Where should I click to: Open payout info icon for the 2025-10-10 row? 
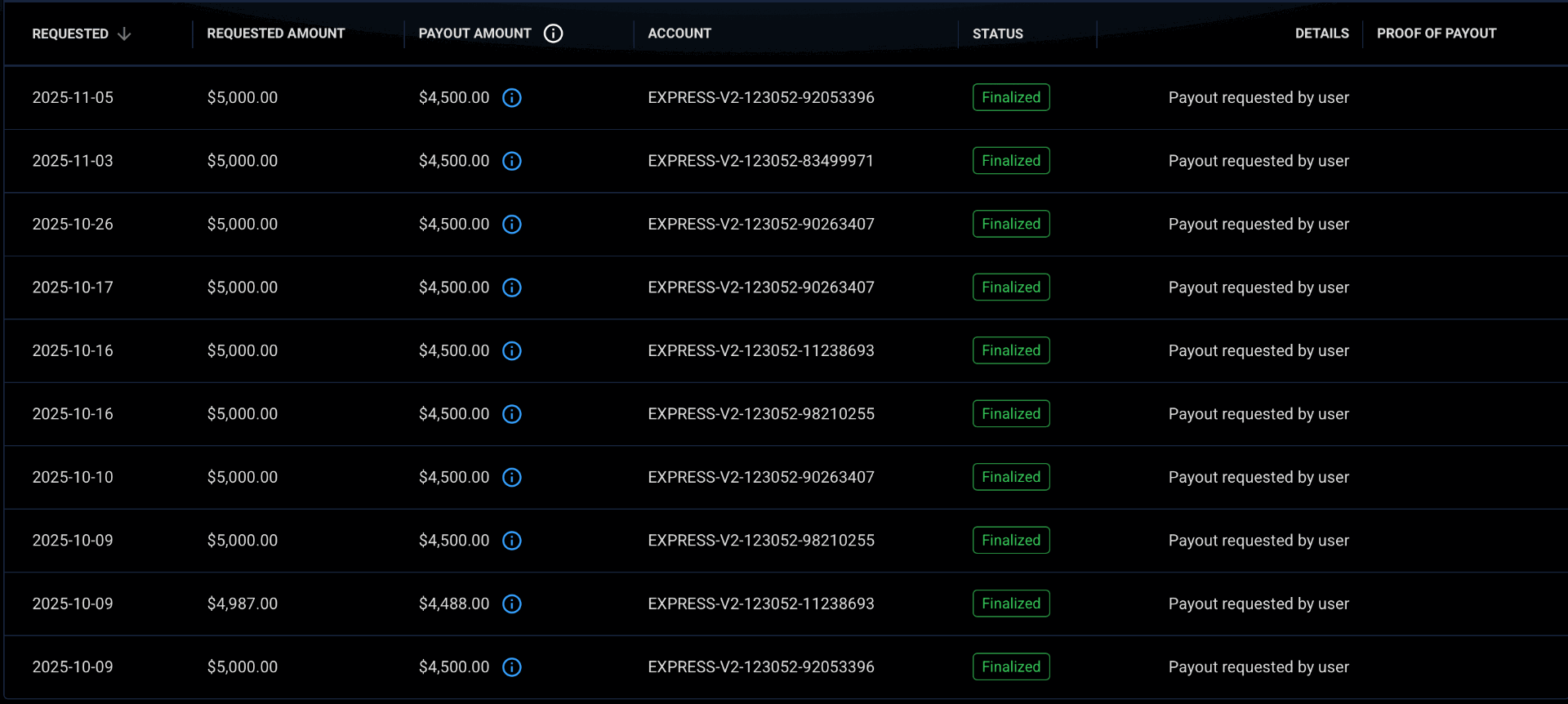pos(512,478)
